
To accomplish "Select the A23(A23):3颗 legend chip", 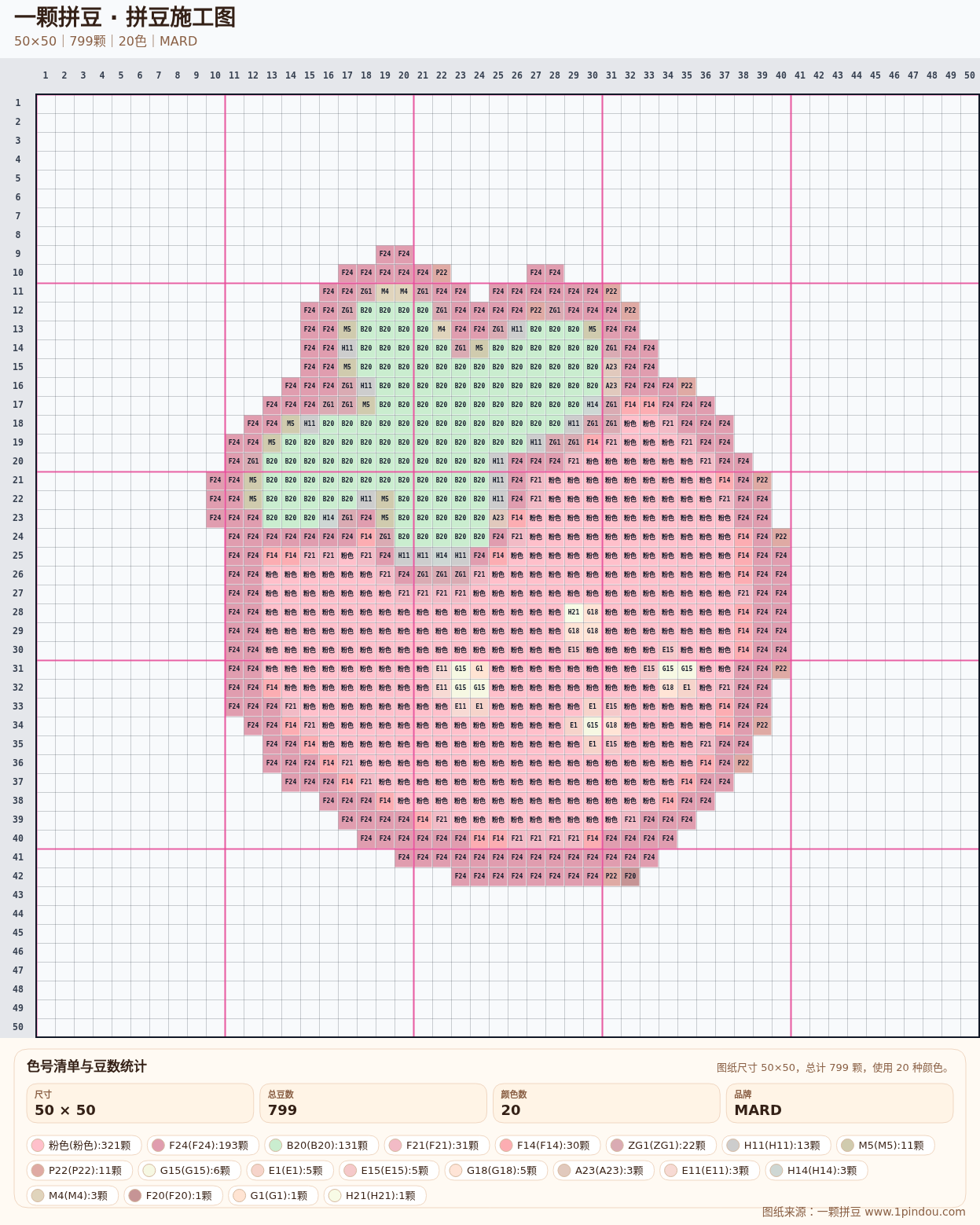I will [604, 1170].
